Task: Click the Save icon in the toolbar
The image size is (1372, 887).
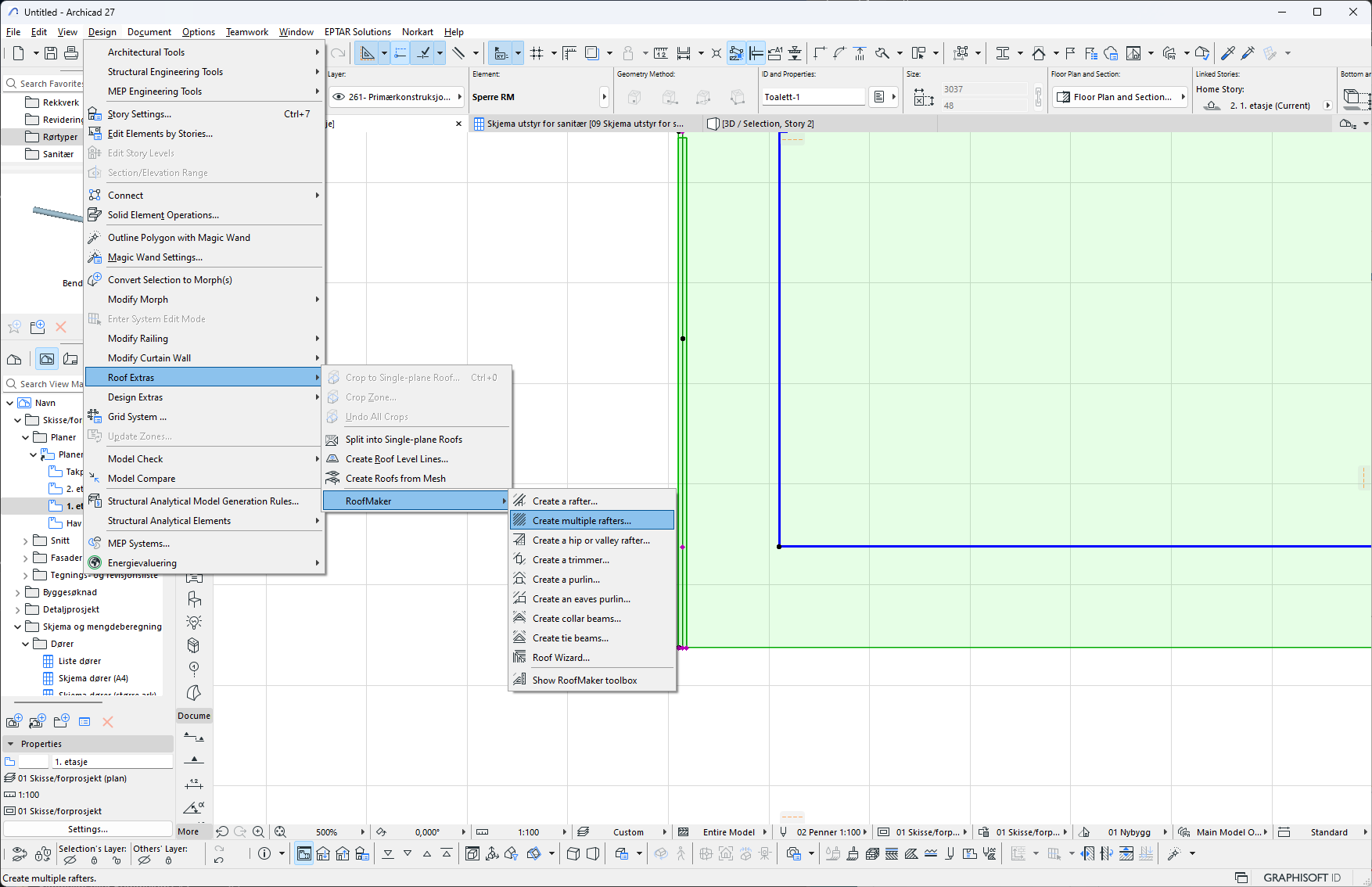Action: pyautogui.click(x=51, y=53)
